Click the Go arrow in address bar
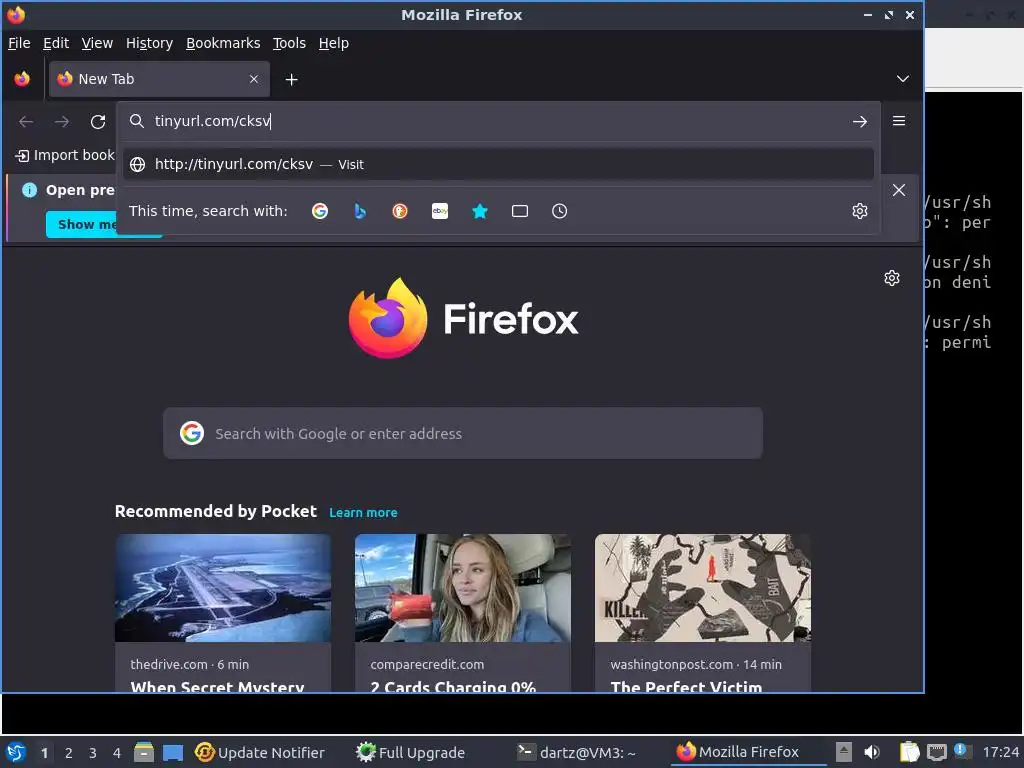This screenshot has width=1024, height=768. 859,121
